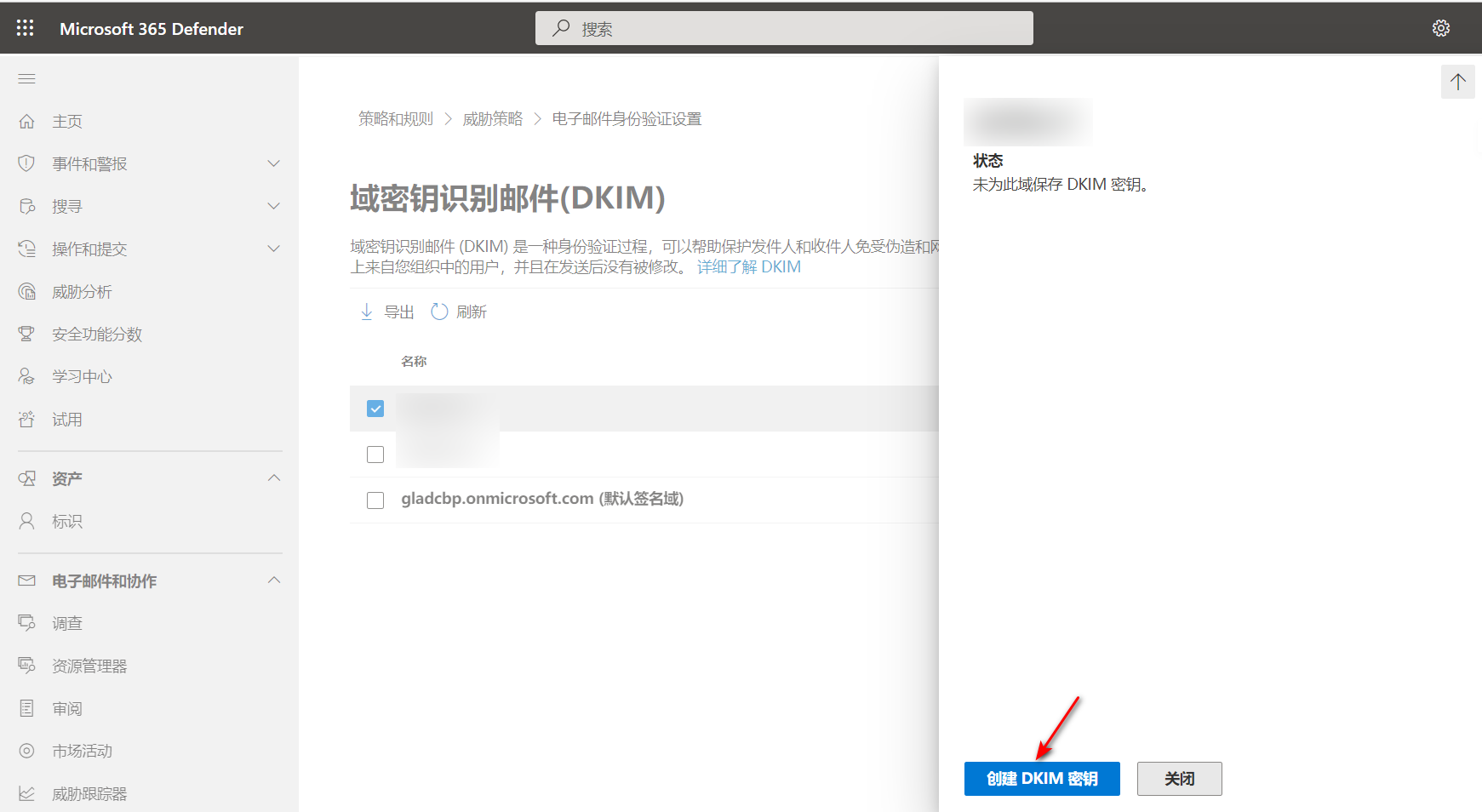1482x812 pixels.
Task: Click the up arrow icon in panel
Action: click(1458, 82)
